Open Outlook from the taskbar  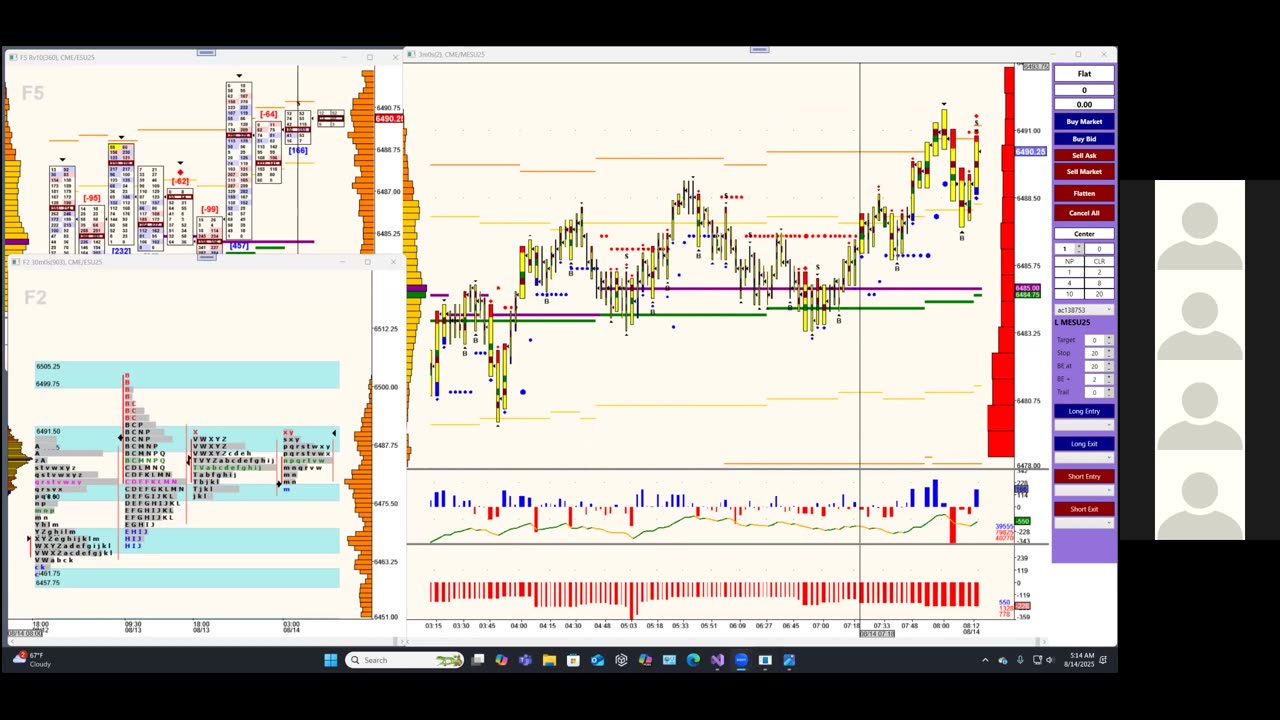coord(597,660)
